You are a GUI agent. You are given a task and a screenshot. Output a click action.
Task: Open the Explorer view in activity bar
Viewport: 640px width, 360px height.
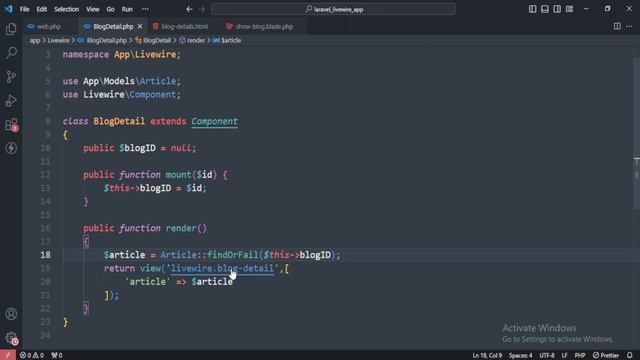[11, 29]
